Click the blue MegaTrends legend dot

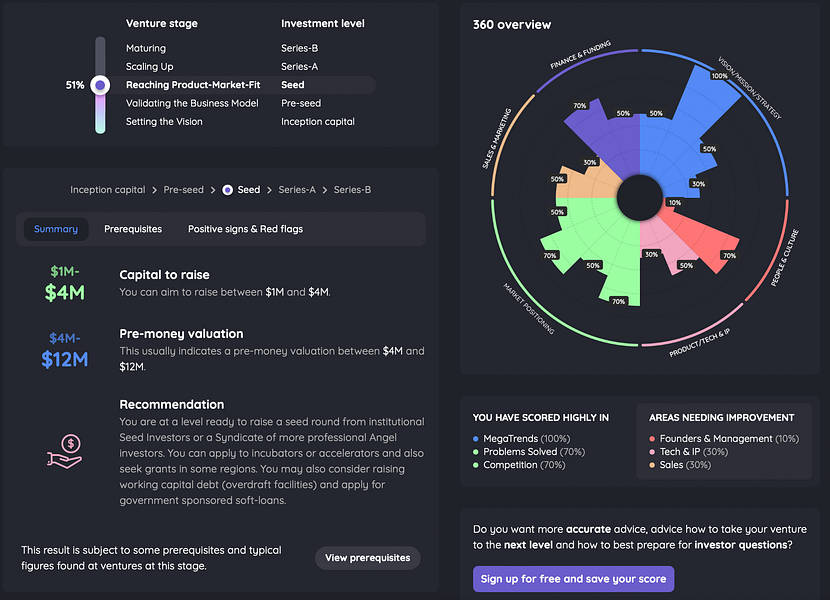[x=475, y=439]
